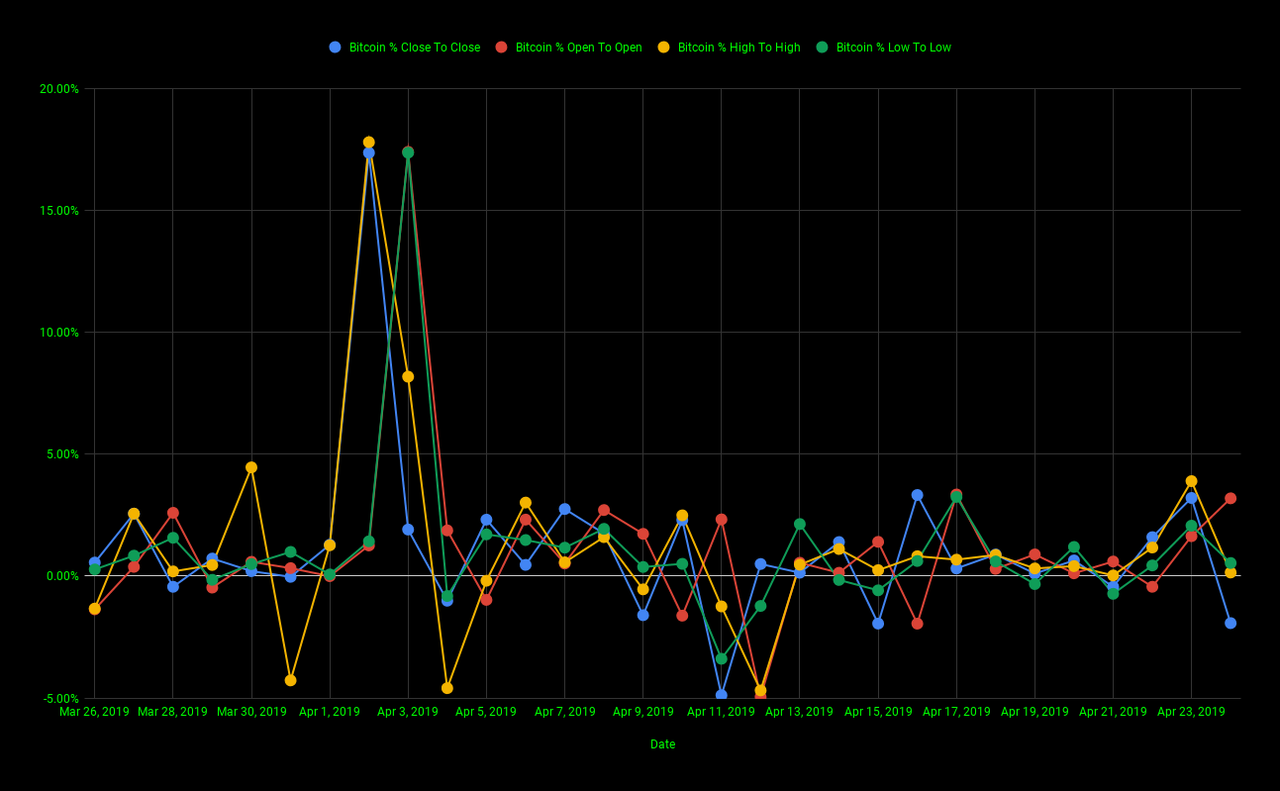Click the 'Apr 17, 2019' x-axis label
The image size is (1280, 791).
956,712
